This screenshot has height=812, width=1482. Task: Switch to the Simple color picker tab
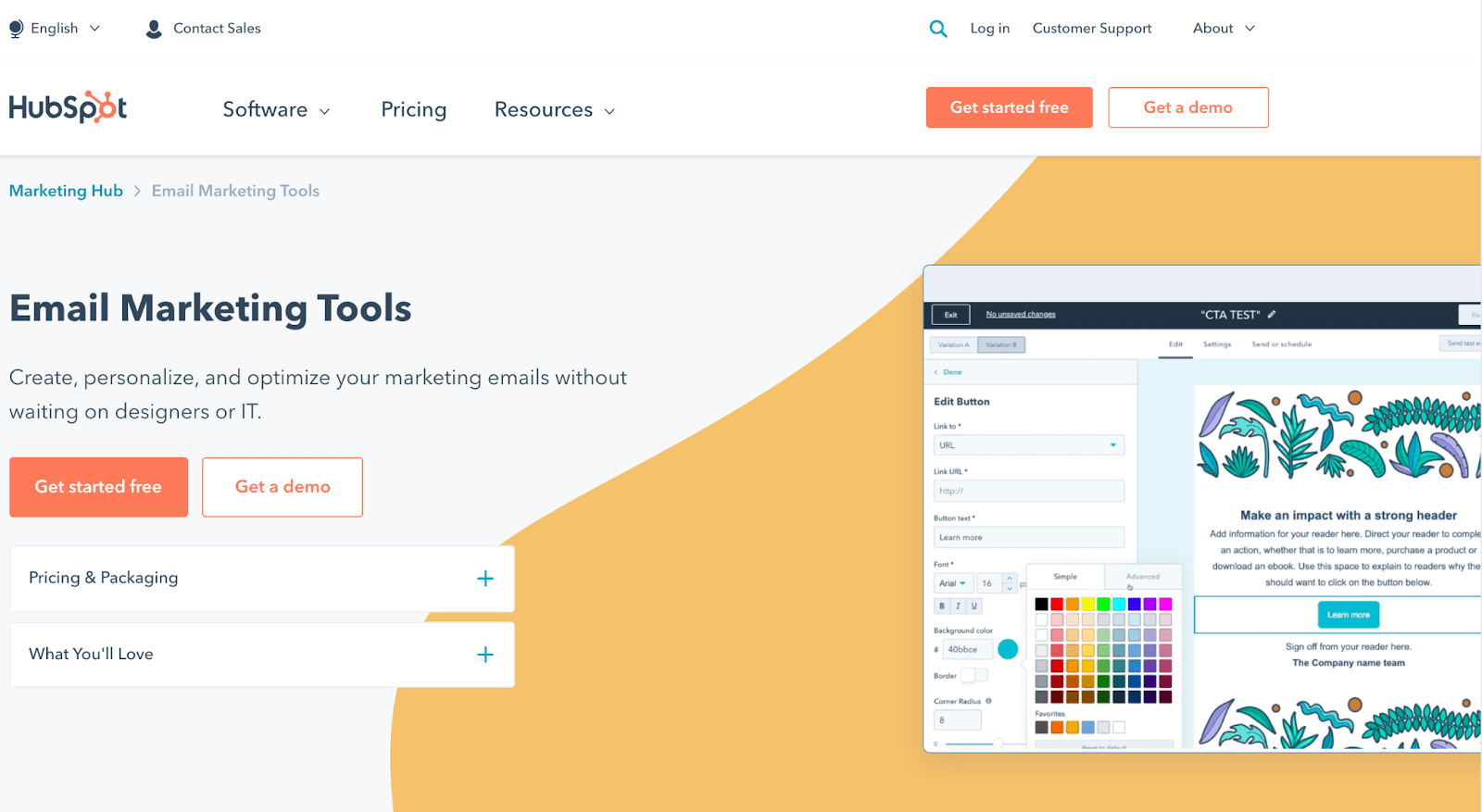click(1065, 577)
